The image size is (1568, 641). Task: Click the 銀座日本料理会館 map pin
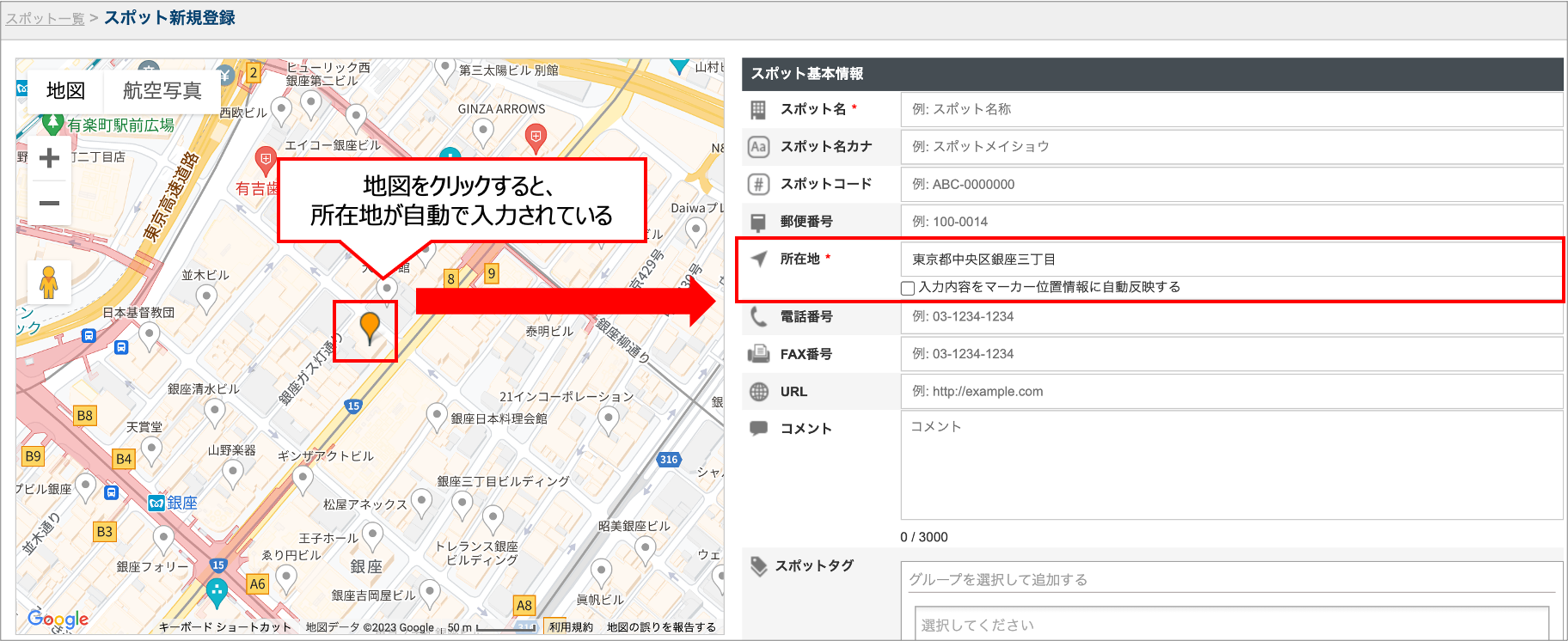pyautogui.click(x=437, y=417)
